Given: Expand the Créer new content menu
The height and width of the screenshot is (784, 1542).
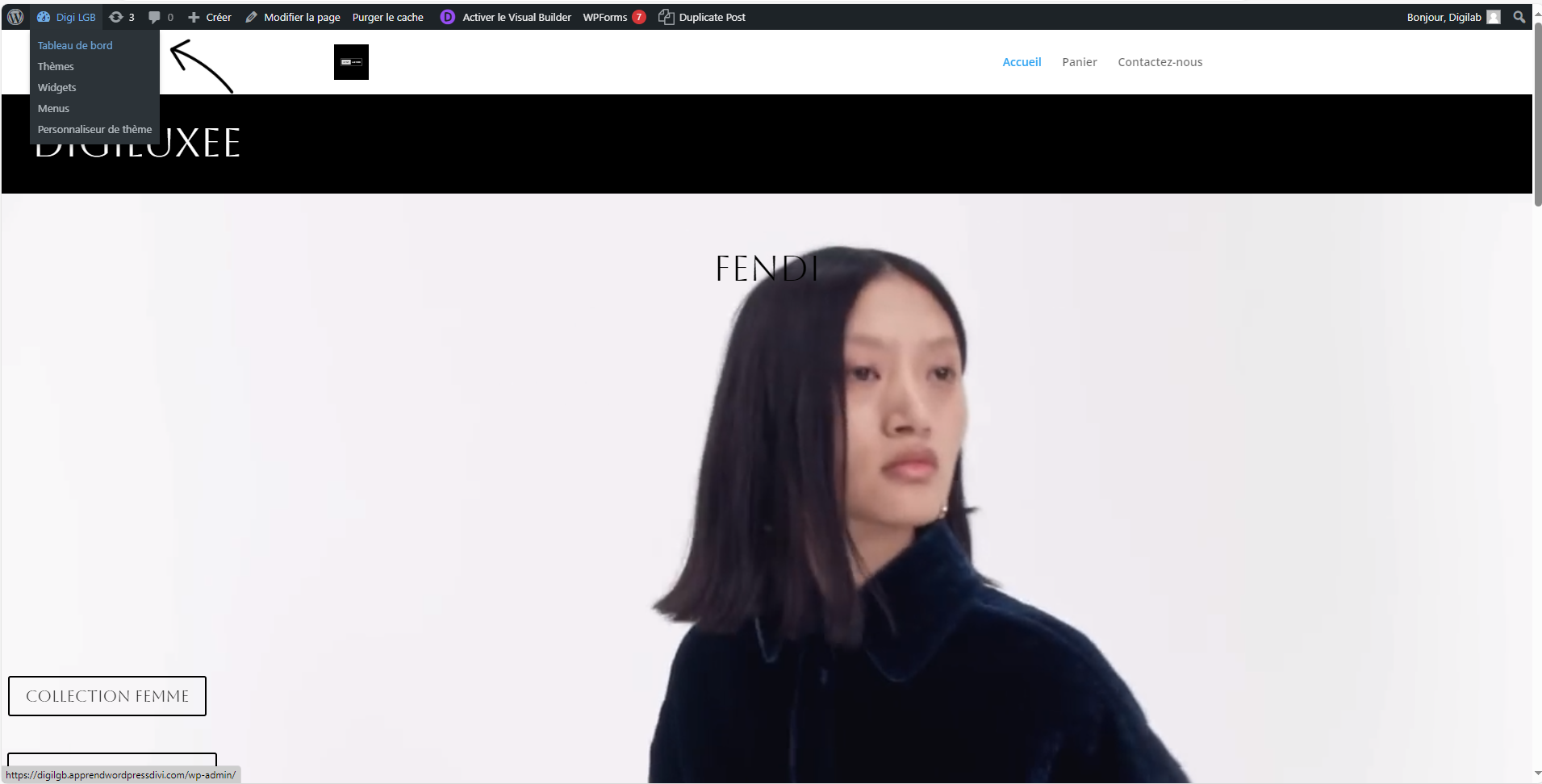Looking at the screenshot, I should click(210, 17).
